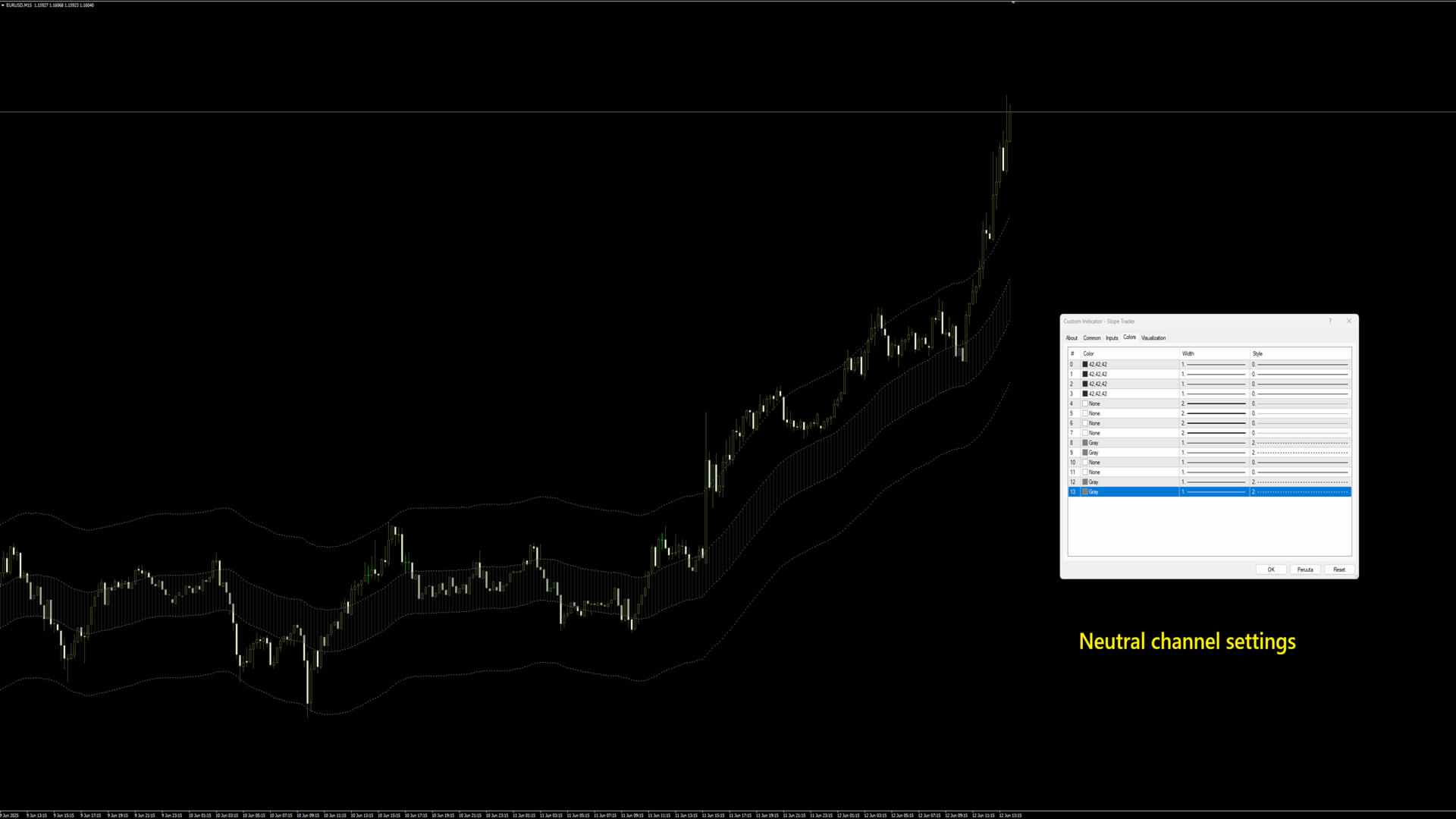Screen dimensions: 1456x819
Task: Click the Width column header
Action: click(x=1214, y=354)
